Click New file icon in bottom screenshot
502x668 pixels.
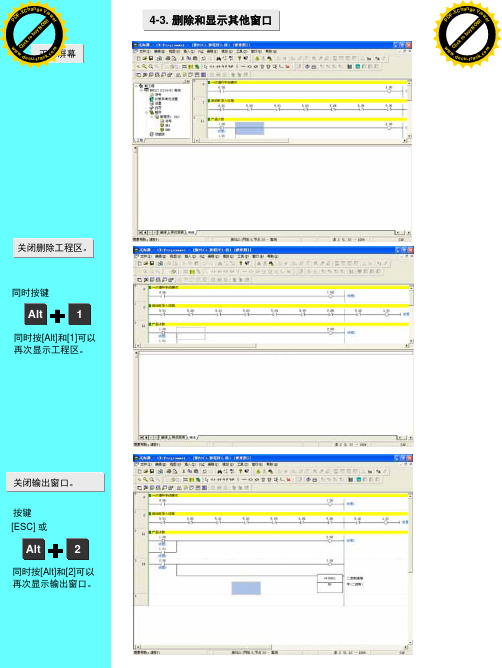point(140,472)
